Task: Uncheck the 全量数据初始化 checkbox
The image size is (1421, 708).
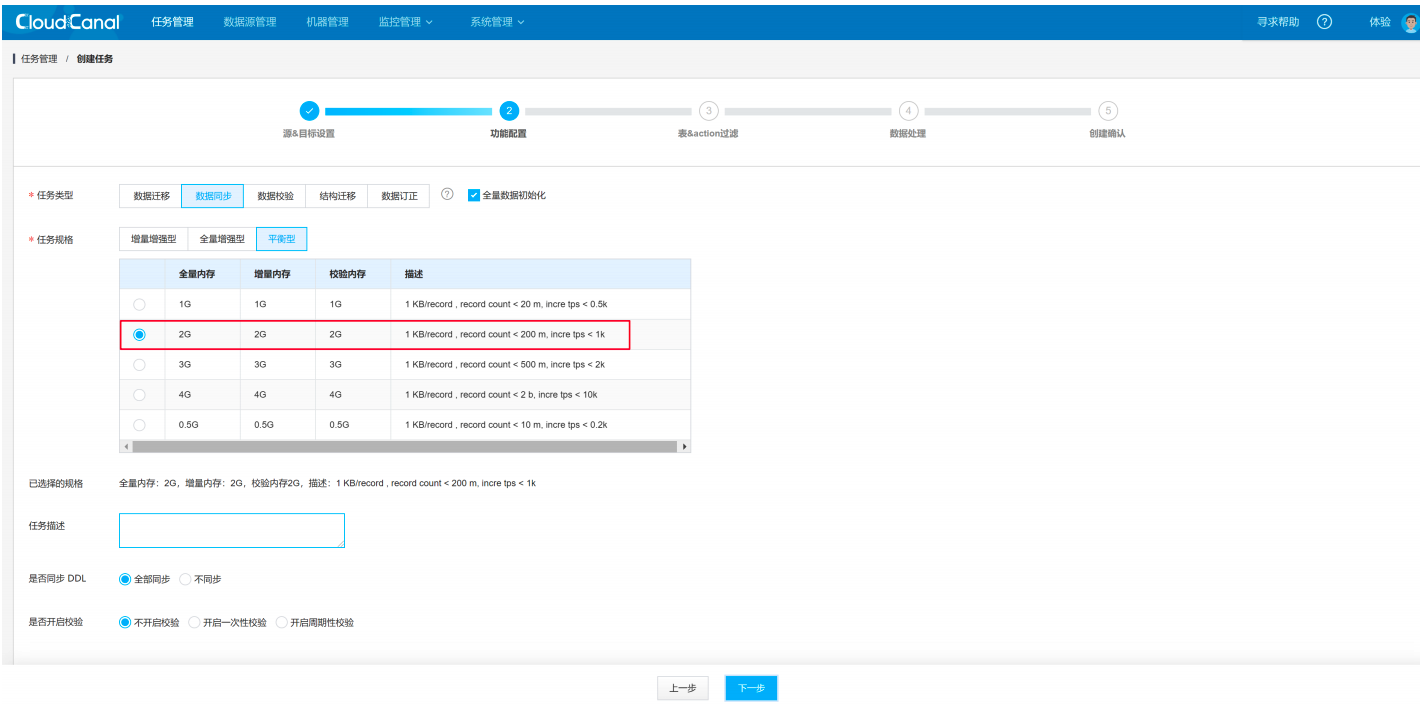Action: tap(474, 195)
